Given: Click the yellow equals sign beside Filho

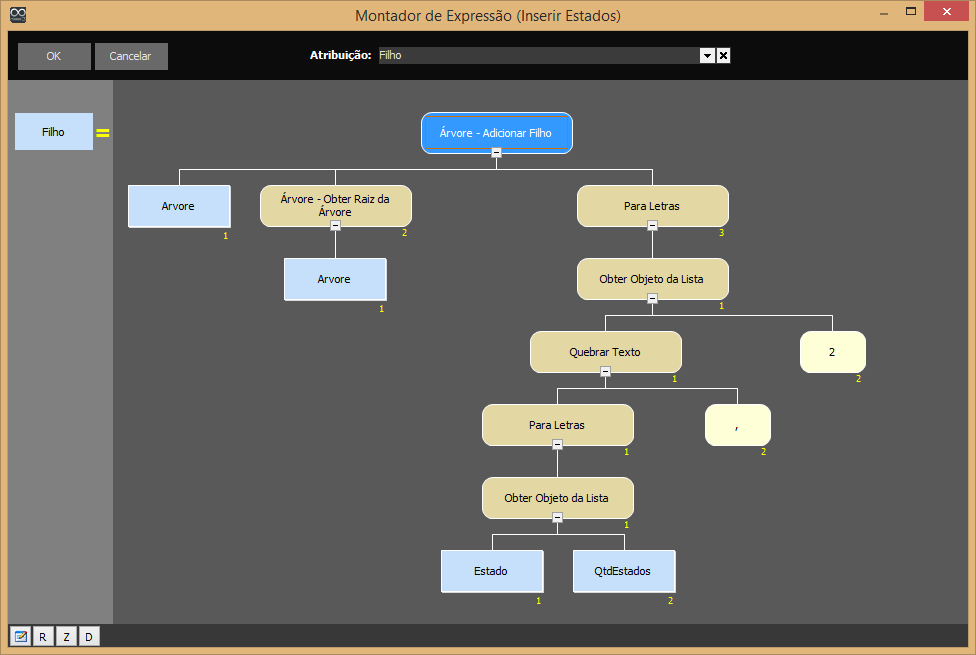Looking at the screenshot, I should 102,132.
